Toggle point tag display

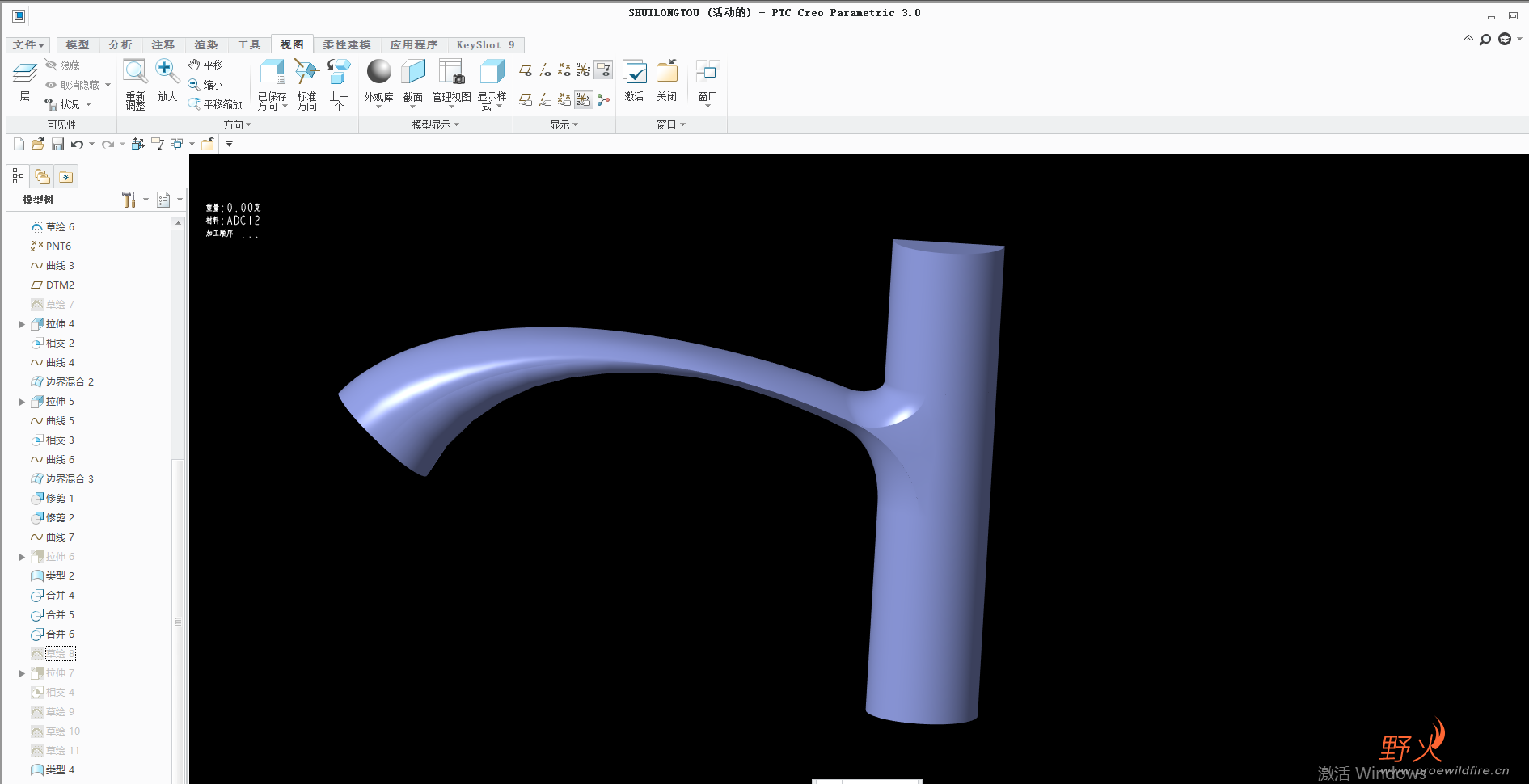pos(564,99)
